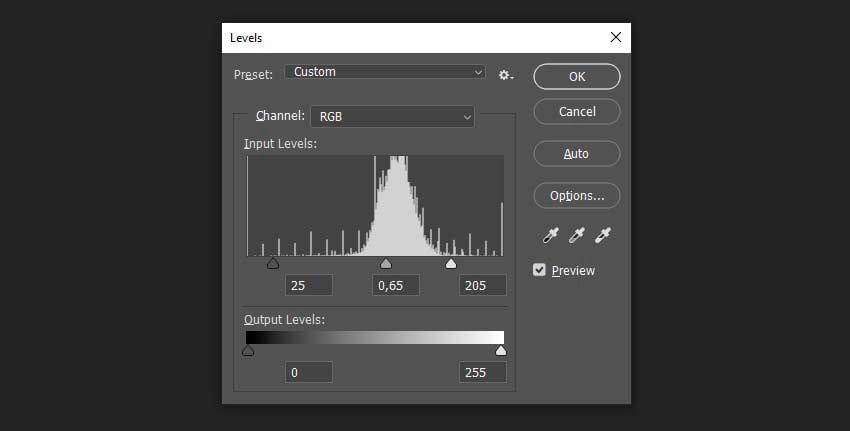Screen dimensions: 850x431
Task: Close the Levels dialog
Action: pos(615,37)
